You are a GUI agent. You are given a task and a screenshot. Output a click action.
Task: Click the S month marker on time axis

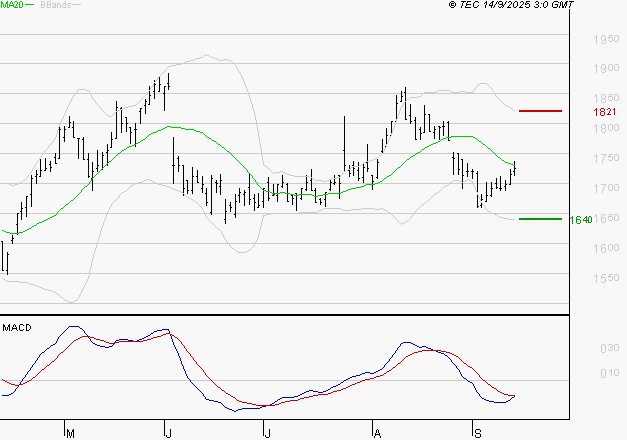[477, 433]
